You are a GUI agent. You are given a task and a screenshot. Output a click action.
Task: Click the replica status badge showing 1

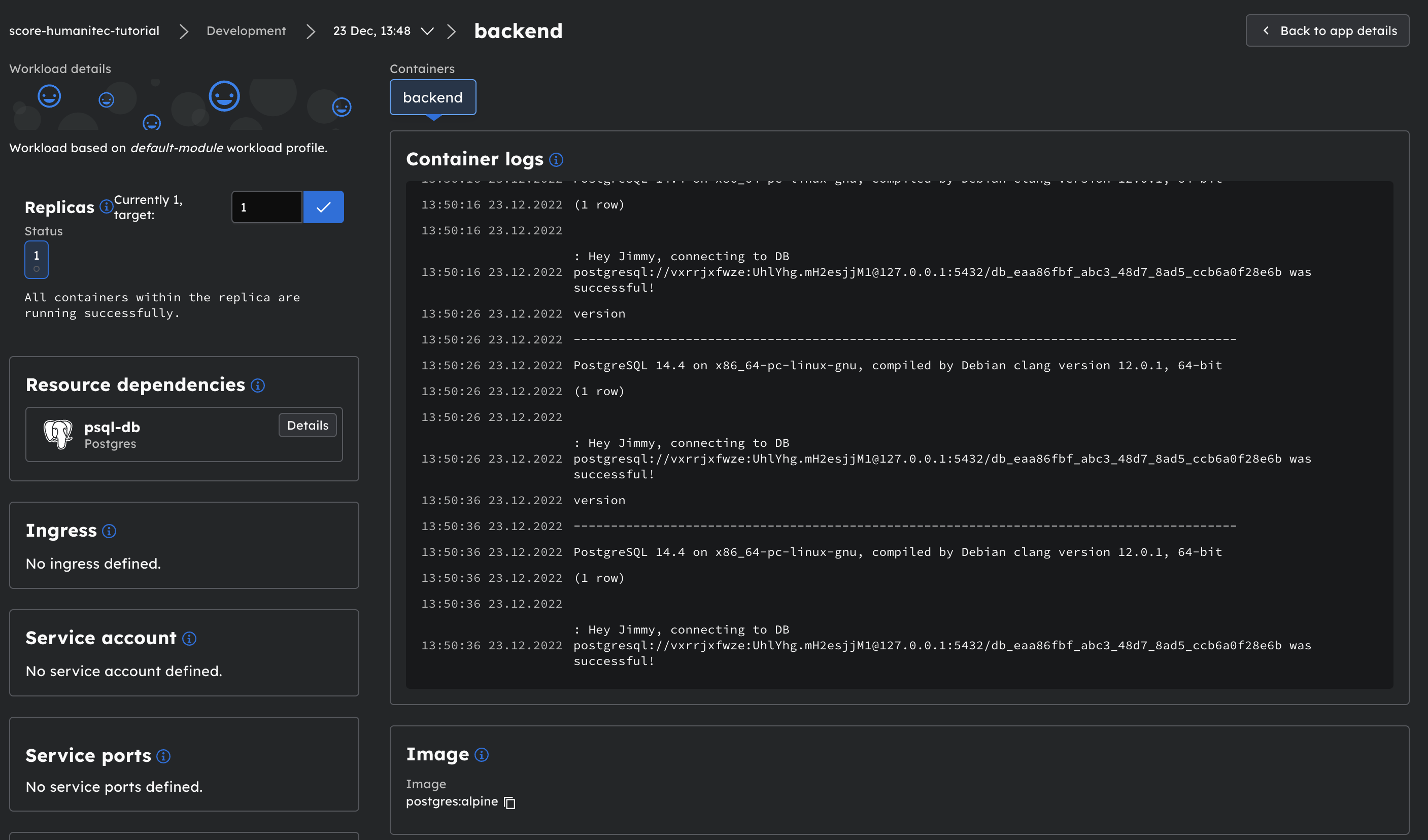pyautogui.click(x=36, y=259)
